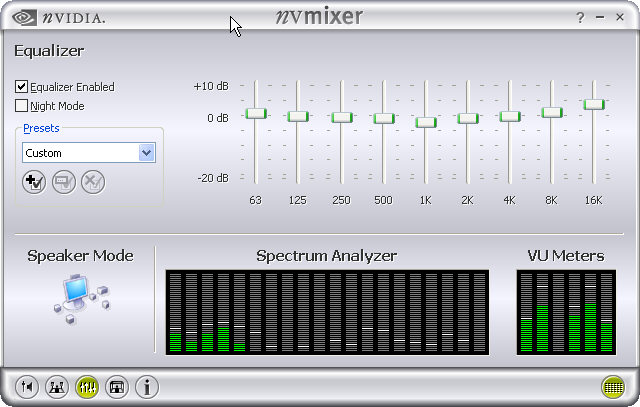640x407 pixels.
Task: Click the NVIDIA logo
Action: (x=59, y=18)
